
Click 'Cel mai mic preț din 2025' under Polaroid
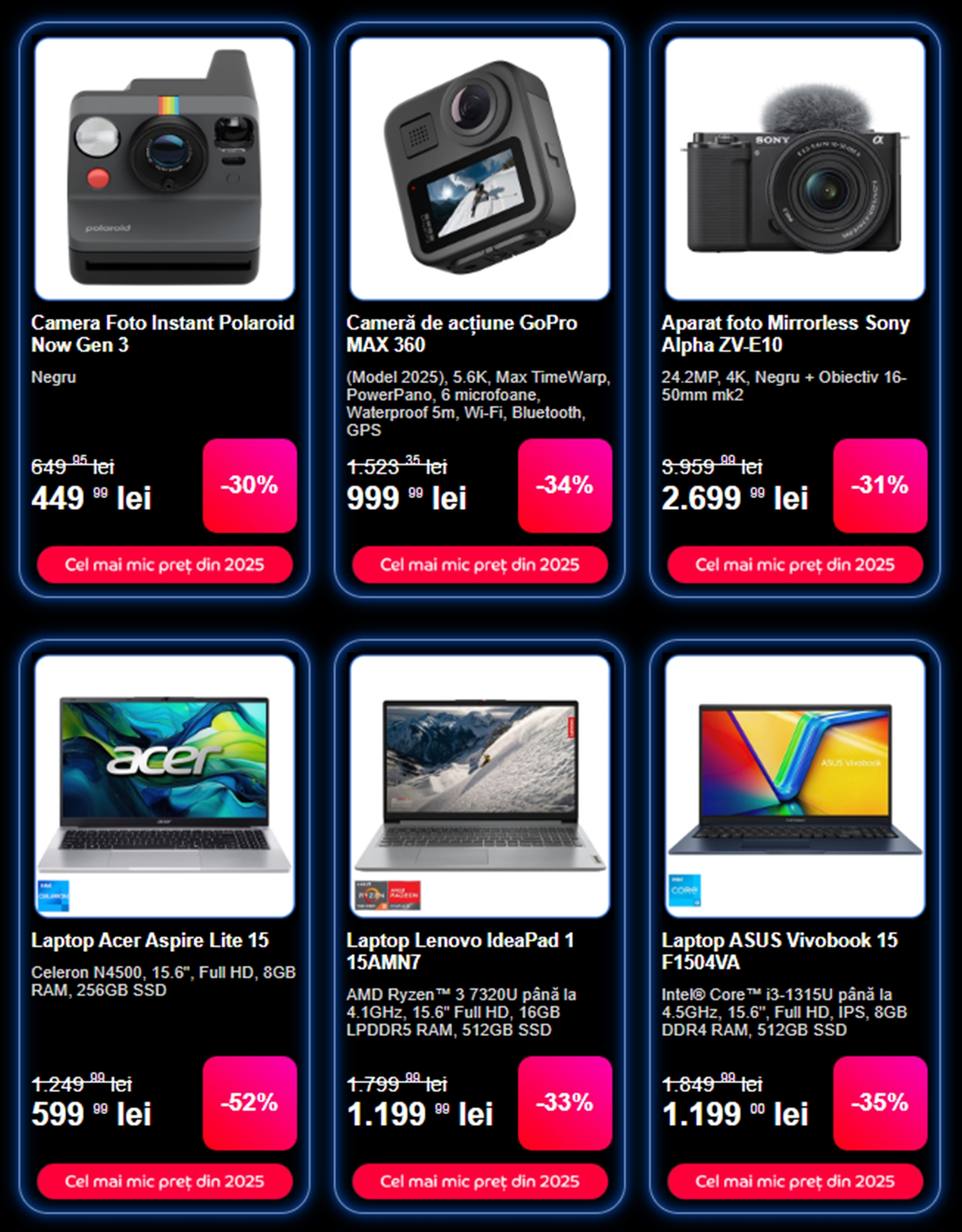tap(165, 565)
